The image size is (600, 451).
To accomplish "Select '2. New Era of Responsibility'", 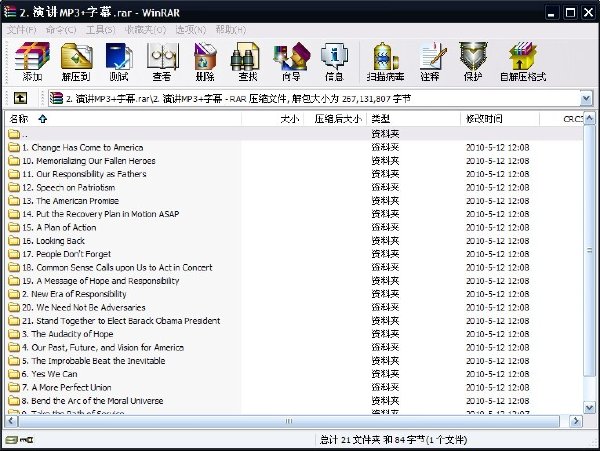I will click(x=74, y=294).
